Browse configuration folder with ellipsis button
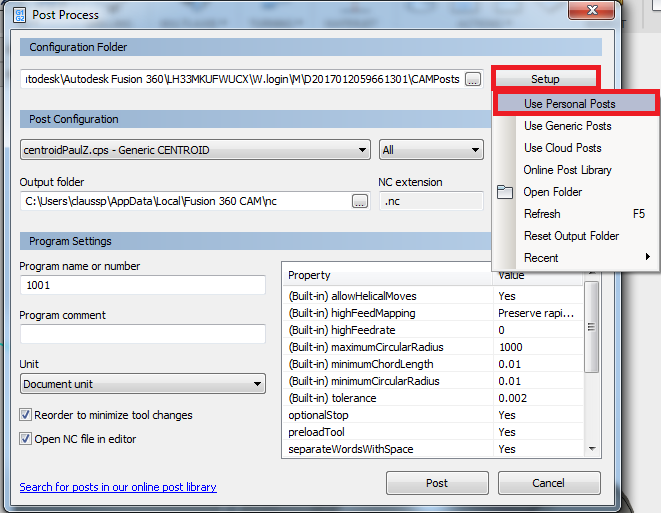This screenshot has width=661, height=513. 473,79
